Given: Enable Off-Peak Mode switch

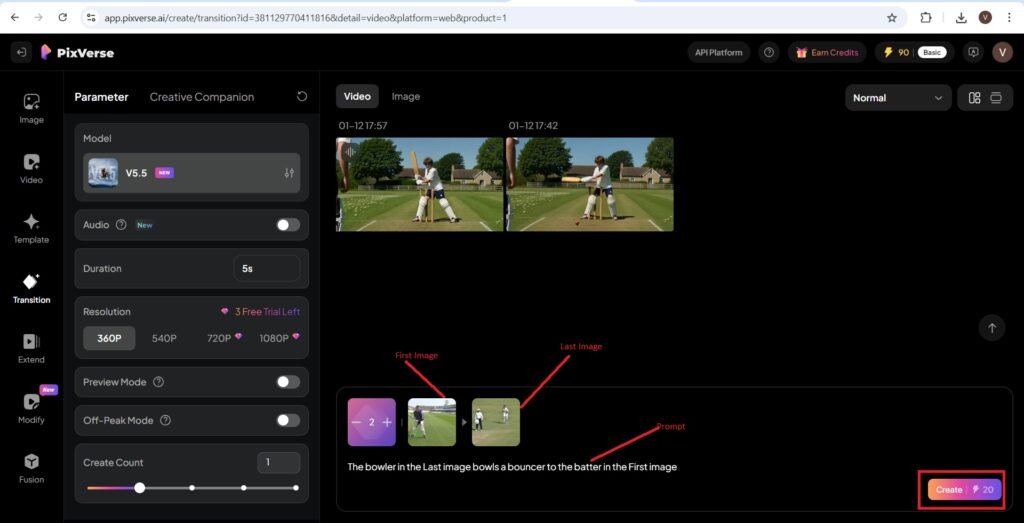Looking at the screenshot, I should click(288, 421).
